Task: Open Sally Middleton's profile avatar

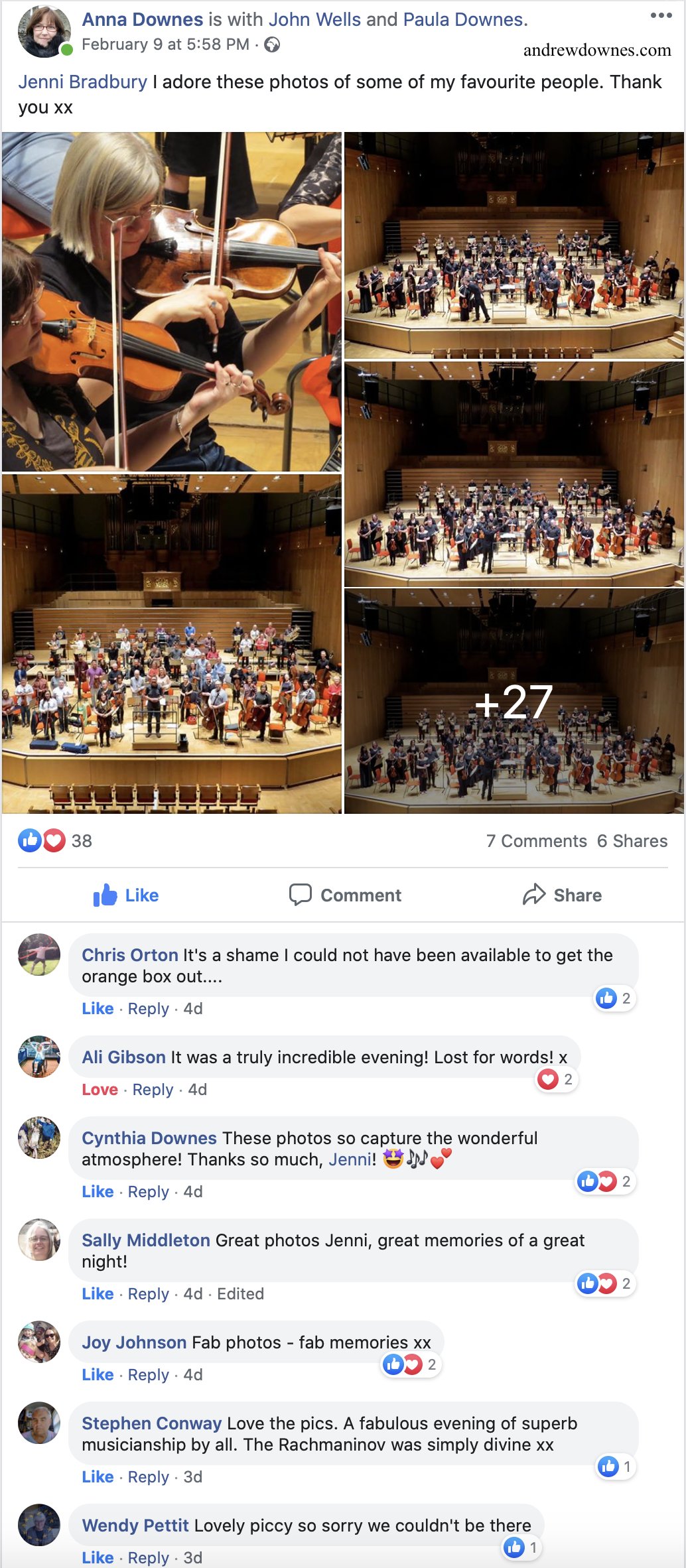Action: coord(39,1240)
